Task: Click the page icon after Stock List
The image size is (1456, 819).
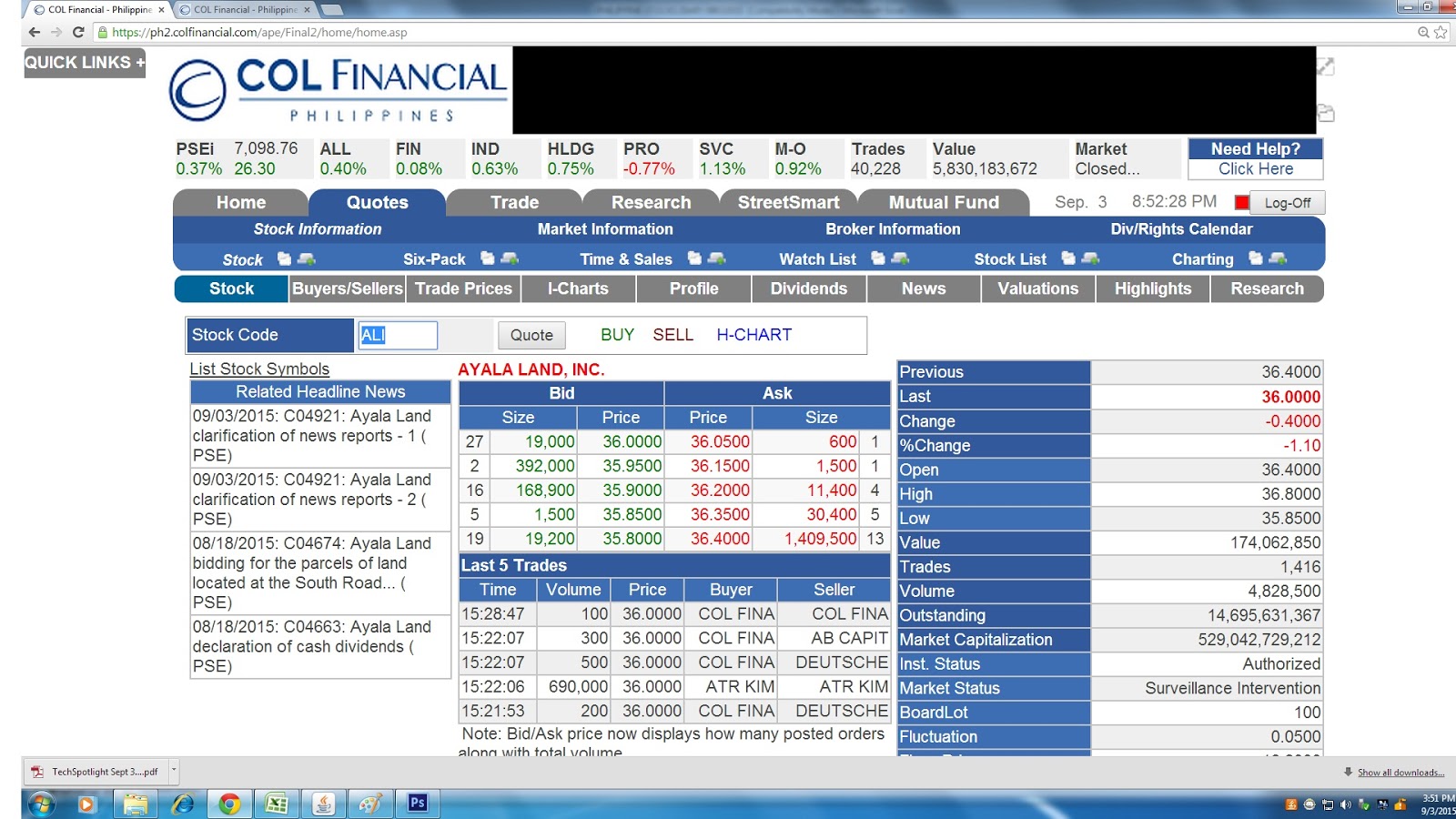Action: [1068, 259]
